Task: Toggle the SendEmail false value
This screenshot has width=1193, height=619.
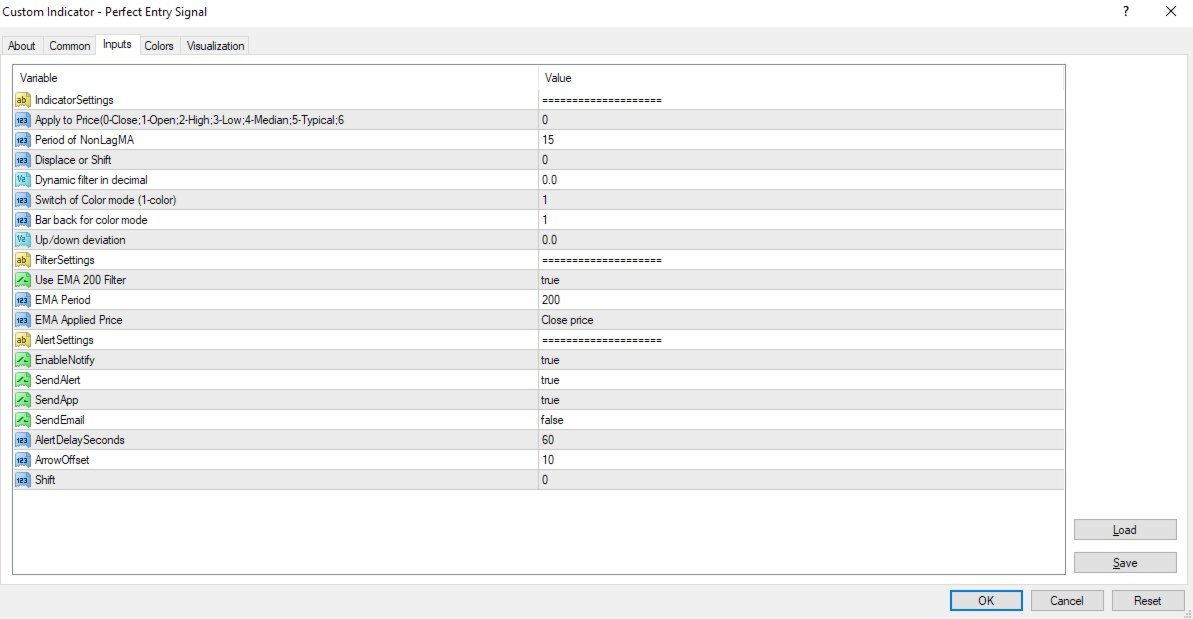Action: click(552, 420)
